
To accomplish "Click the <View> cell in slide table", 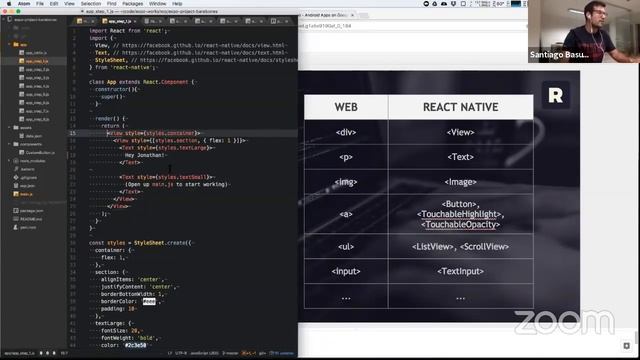I will tap(460, 132).
